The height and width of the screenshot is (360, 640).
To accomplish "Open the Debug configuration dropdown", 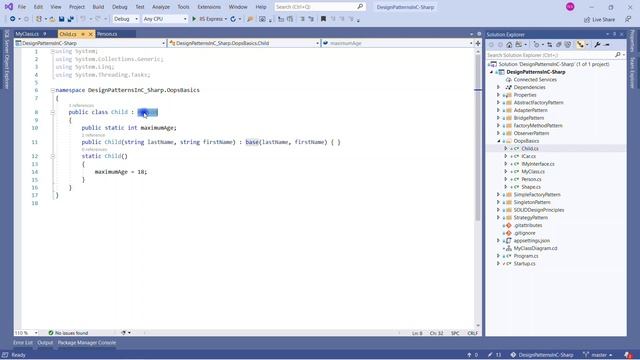I will [126, 19].
